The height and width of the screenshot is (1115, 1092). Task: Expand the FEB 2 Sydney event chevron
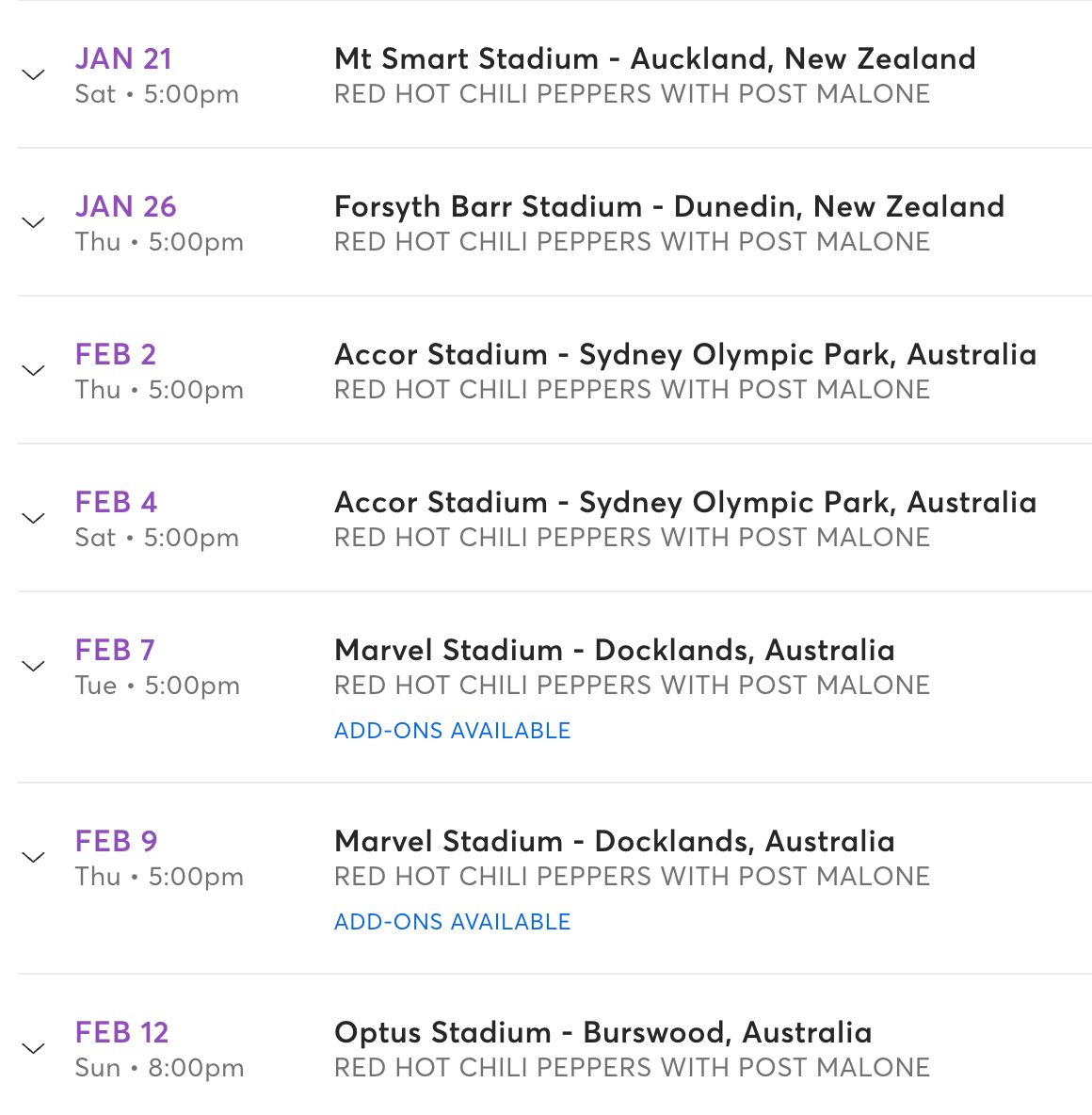point(34,371)
